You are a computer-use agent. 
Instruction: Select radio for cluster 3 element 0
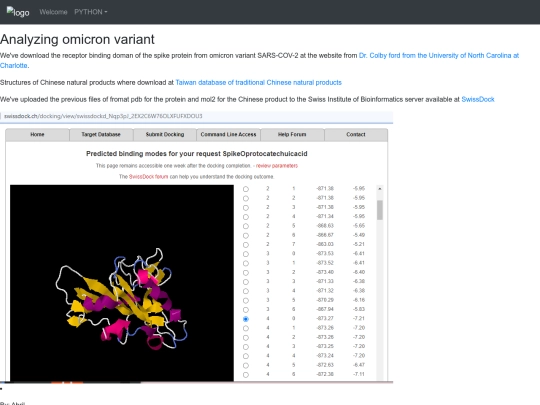[246, 254]
